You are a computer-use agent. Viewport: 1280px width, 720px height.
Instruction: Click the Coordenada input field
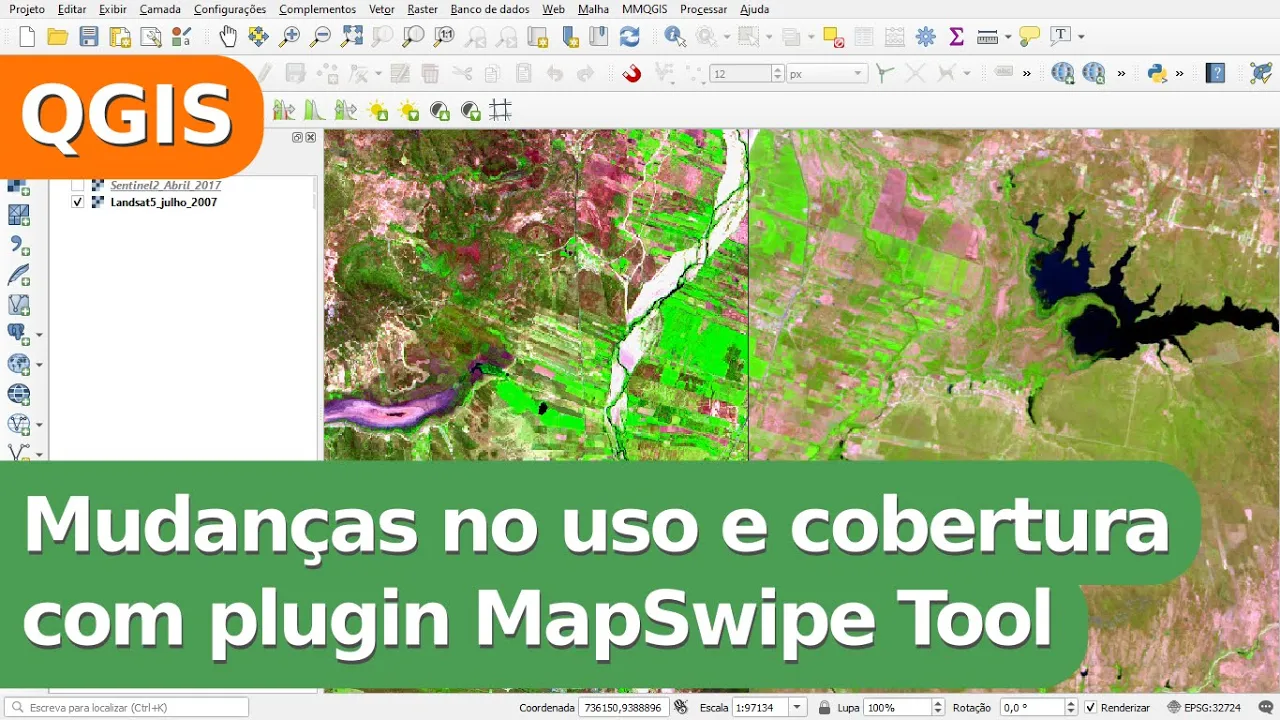tap(622, 707)
